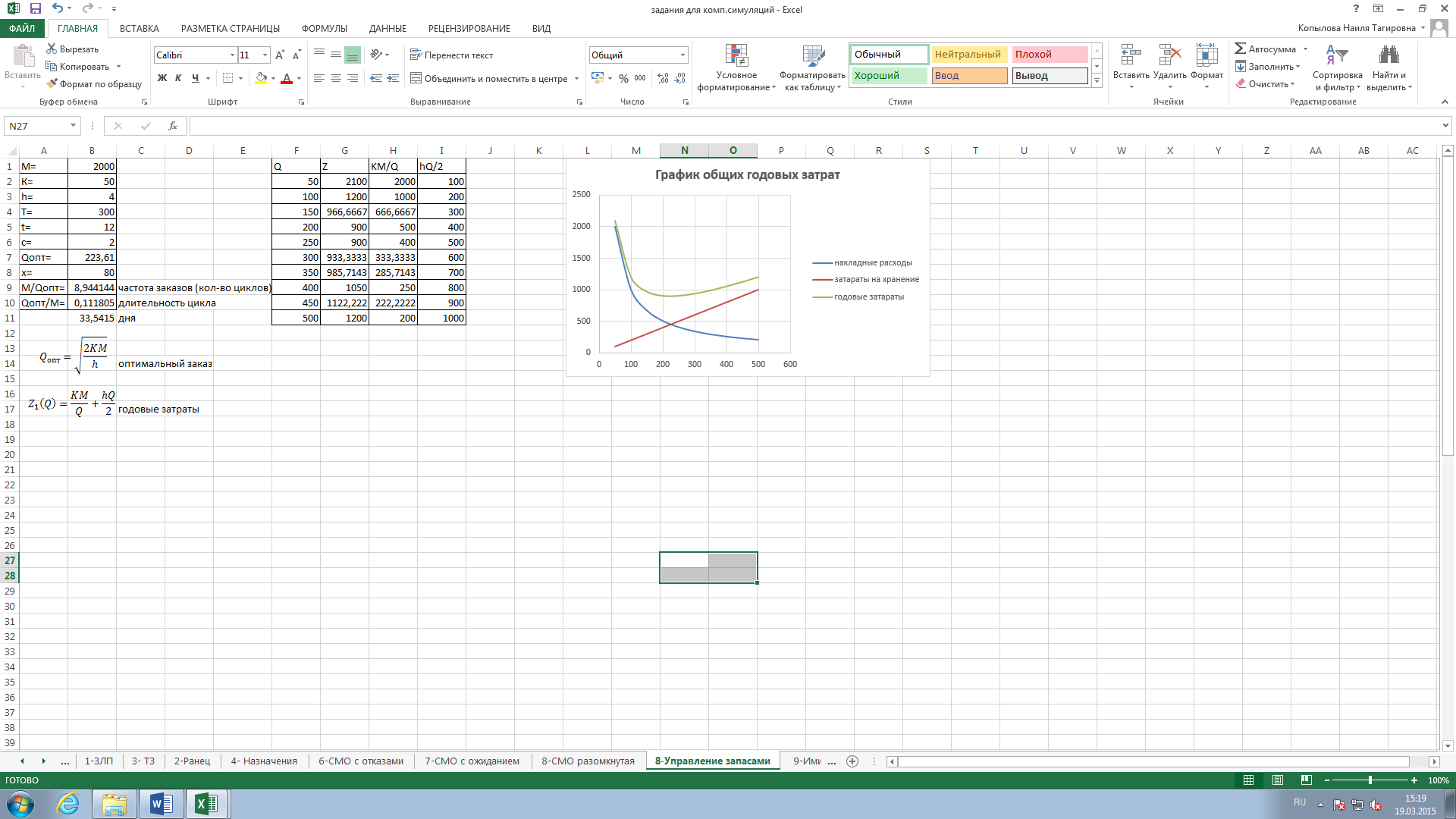Open Internet Explorer from the taskbar
The height and width of the screenshot is (819, 1456).
68,804
